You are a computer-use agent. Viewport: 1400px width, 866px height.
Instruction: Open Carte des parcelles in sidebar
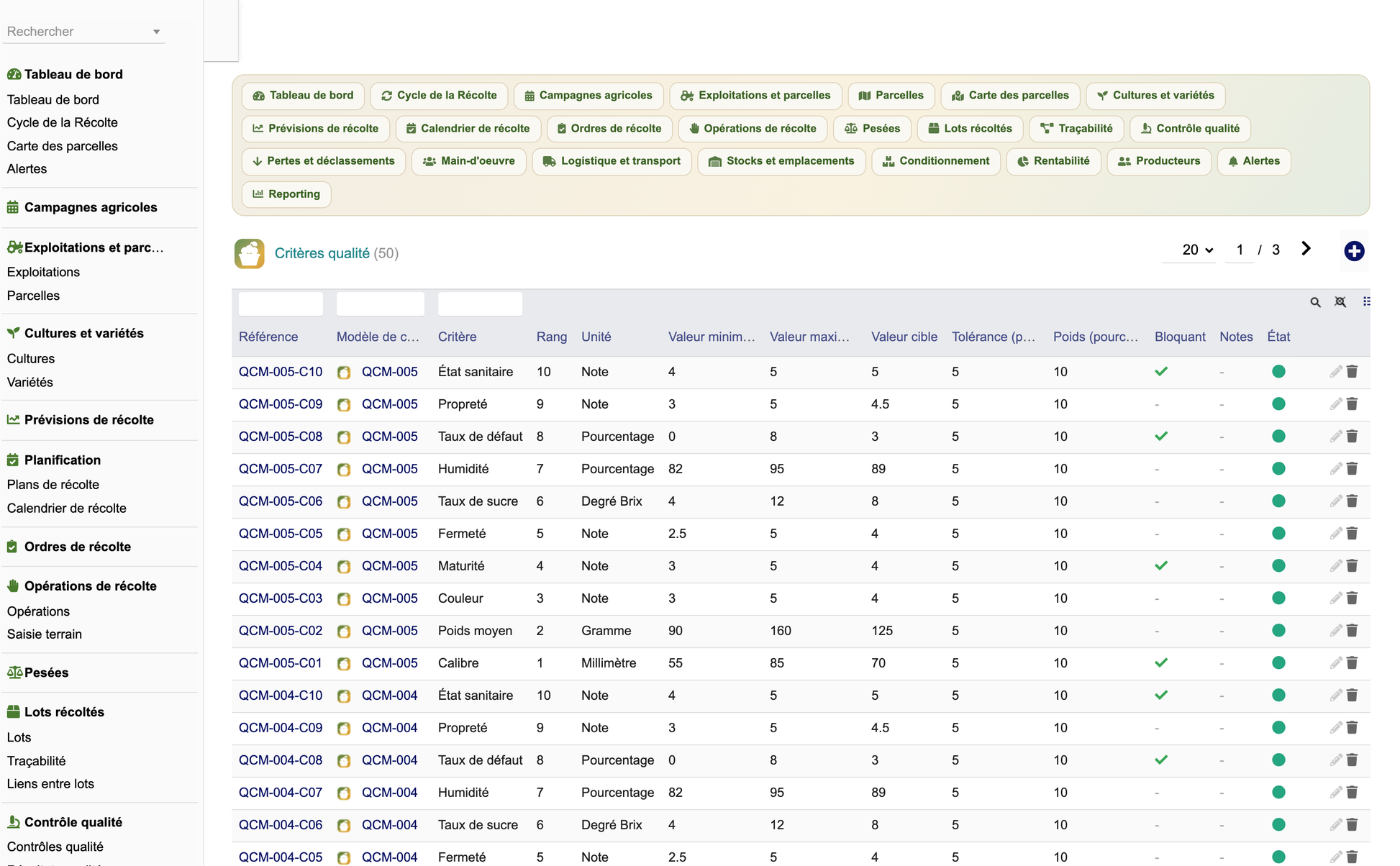pos(62,146)
